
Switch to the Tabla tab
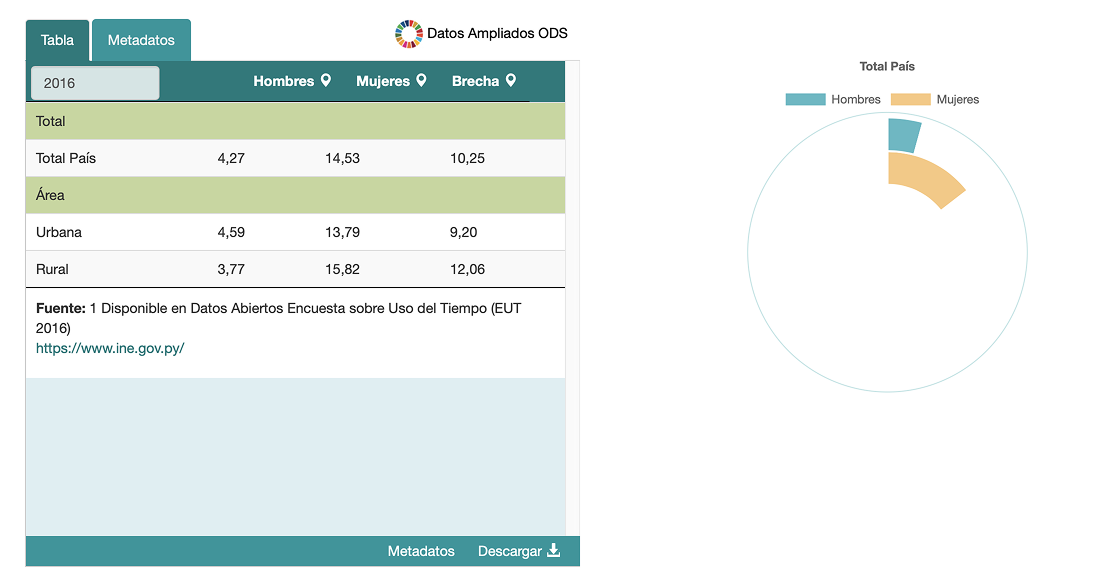click(x=57, y=41)
